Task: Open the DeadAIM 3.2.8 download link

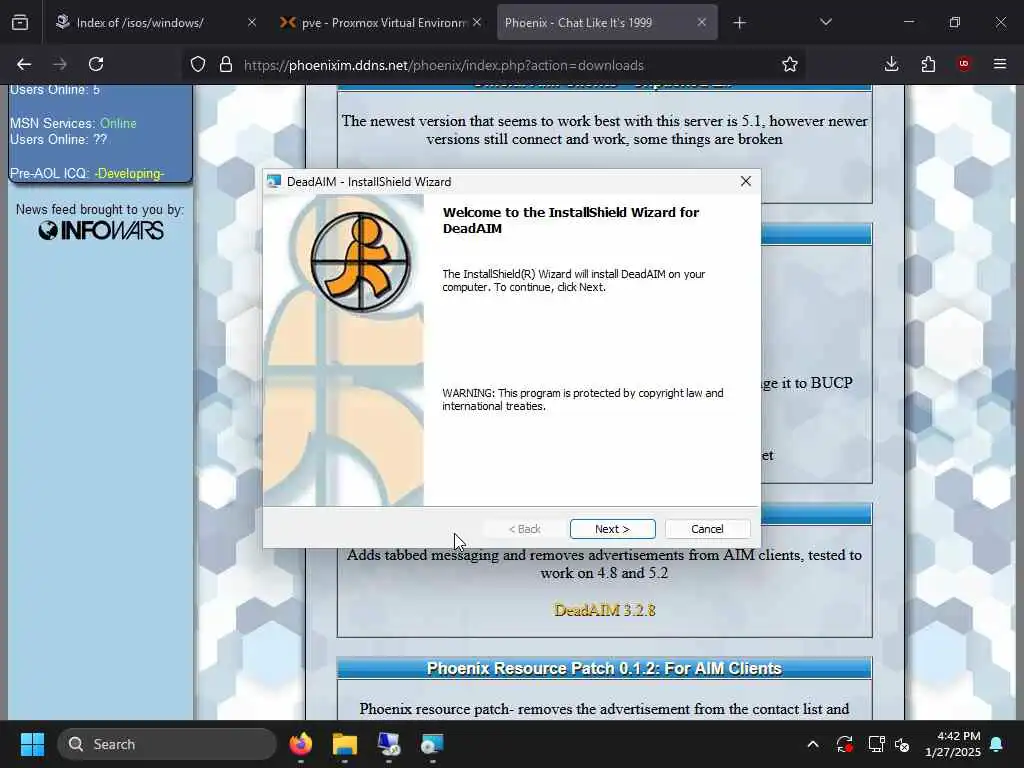Action: [x=605, y=610]
